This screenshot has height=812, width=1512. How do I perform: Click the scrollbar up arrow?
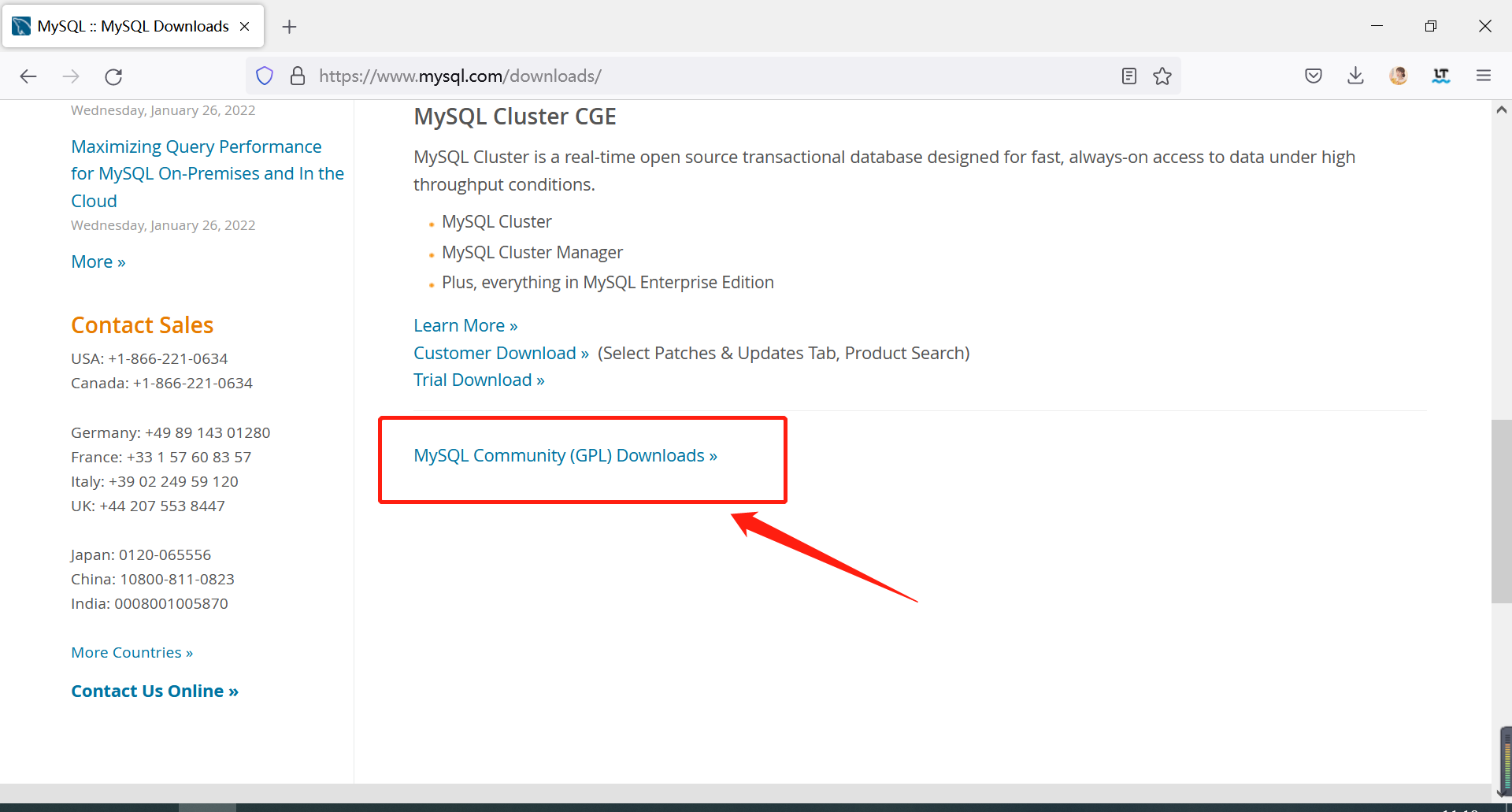coord(1502,110)
